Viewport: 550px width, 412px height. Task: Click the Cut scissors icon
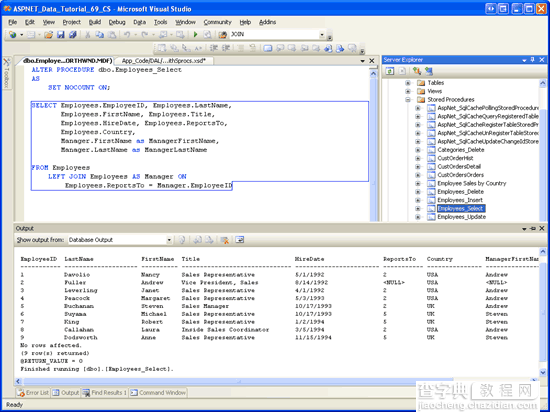pyautogui.click(x=88, y=35)
